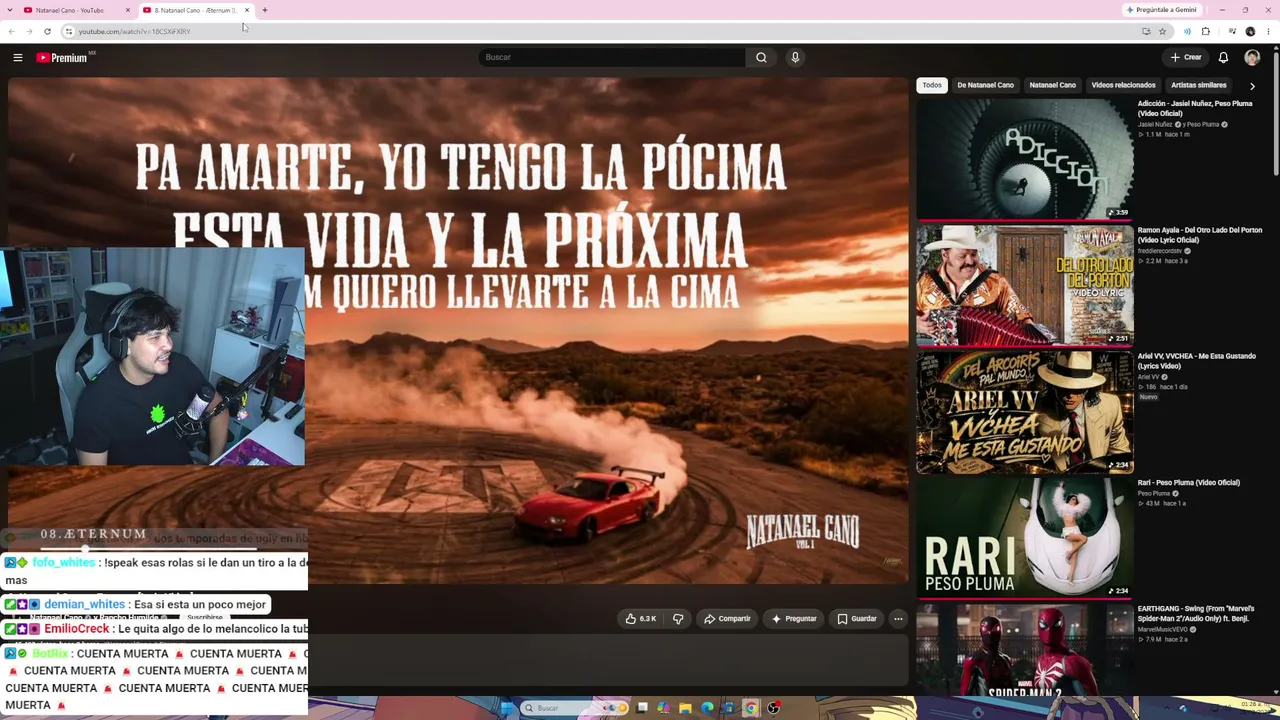Show more filter chips with right arrow
Viewport: 1280px width, 720px height.
(1252, 86)
